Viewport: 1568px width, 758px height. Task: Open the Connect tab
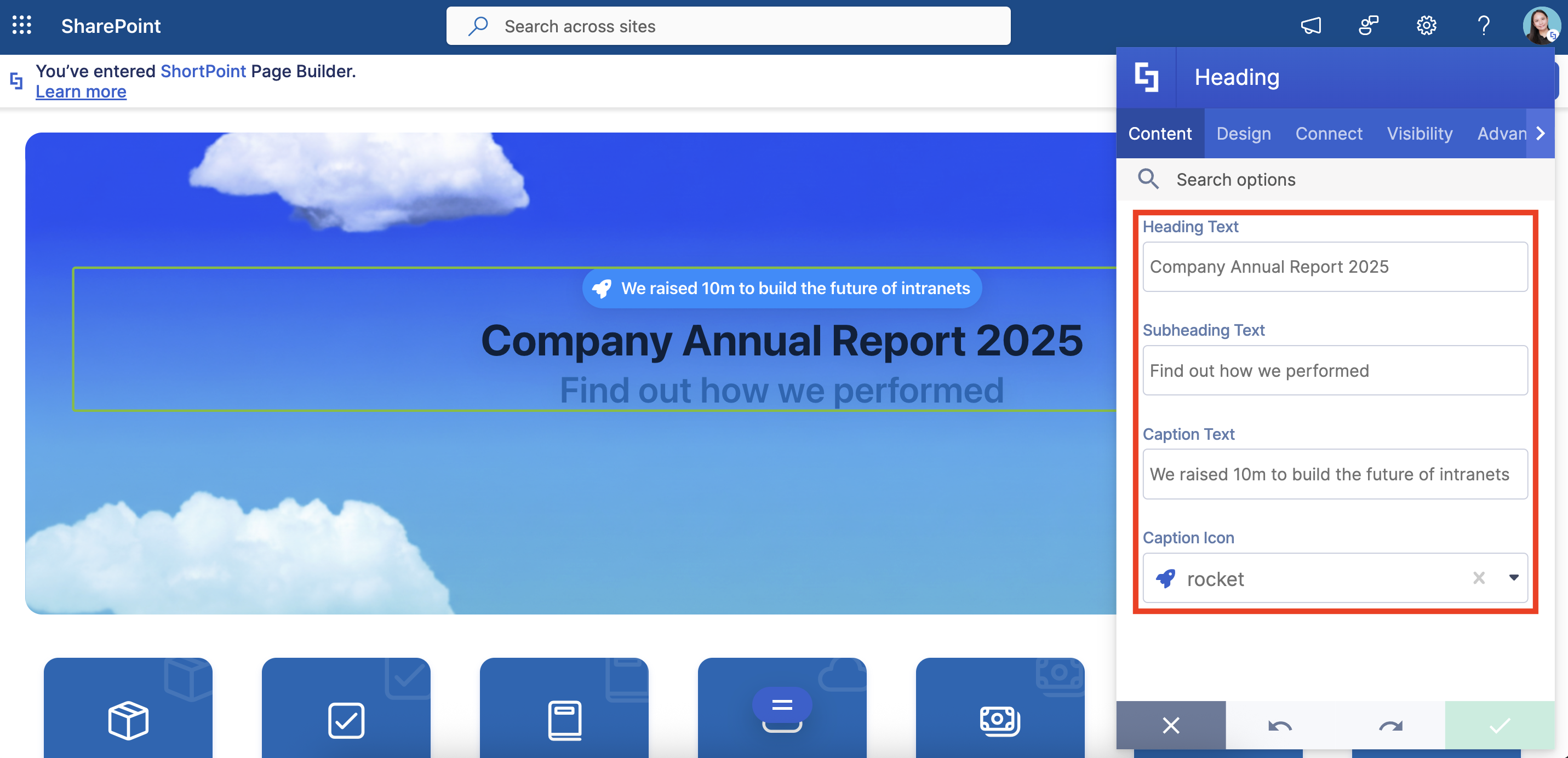[x=1328, y=134]
